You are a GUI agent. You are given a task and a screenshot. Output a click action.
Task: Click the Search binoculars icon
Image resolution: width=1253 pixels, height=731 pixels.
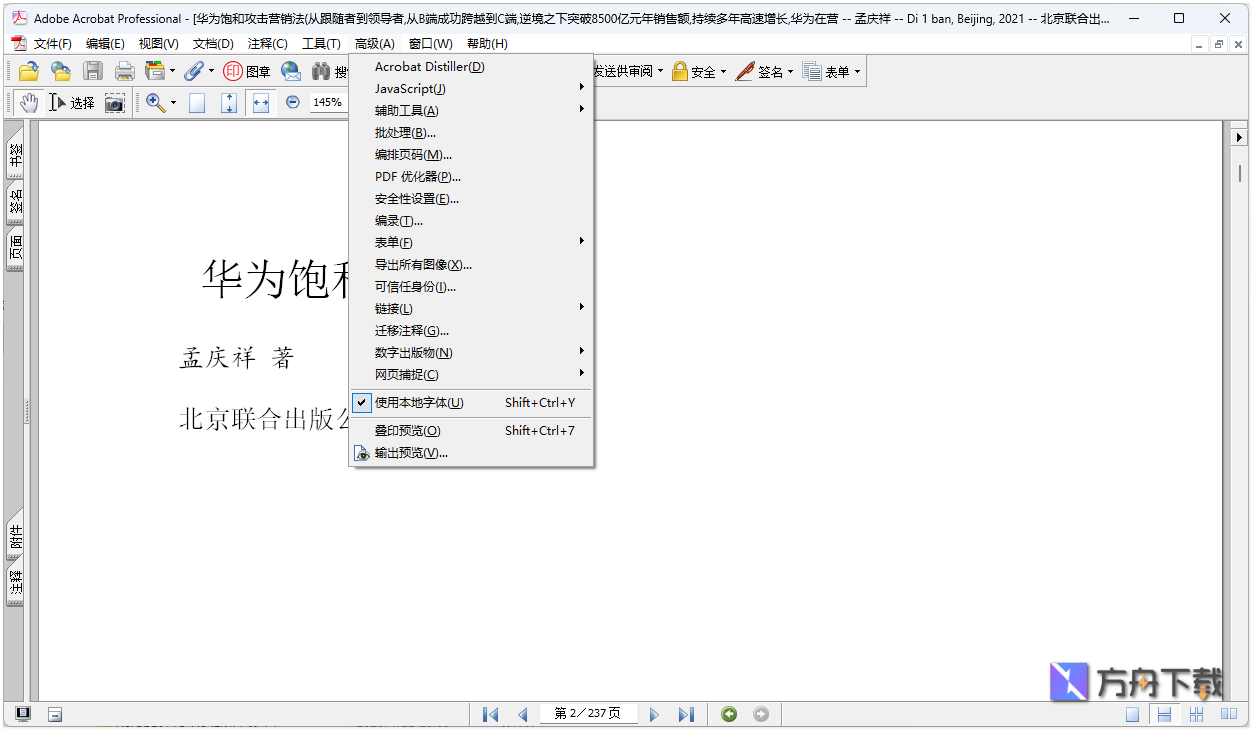pyautogui.click(x=321, y=71)
